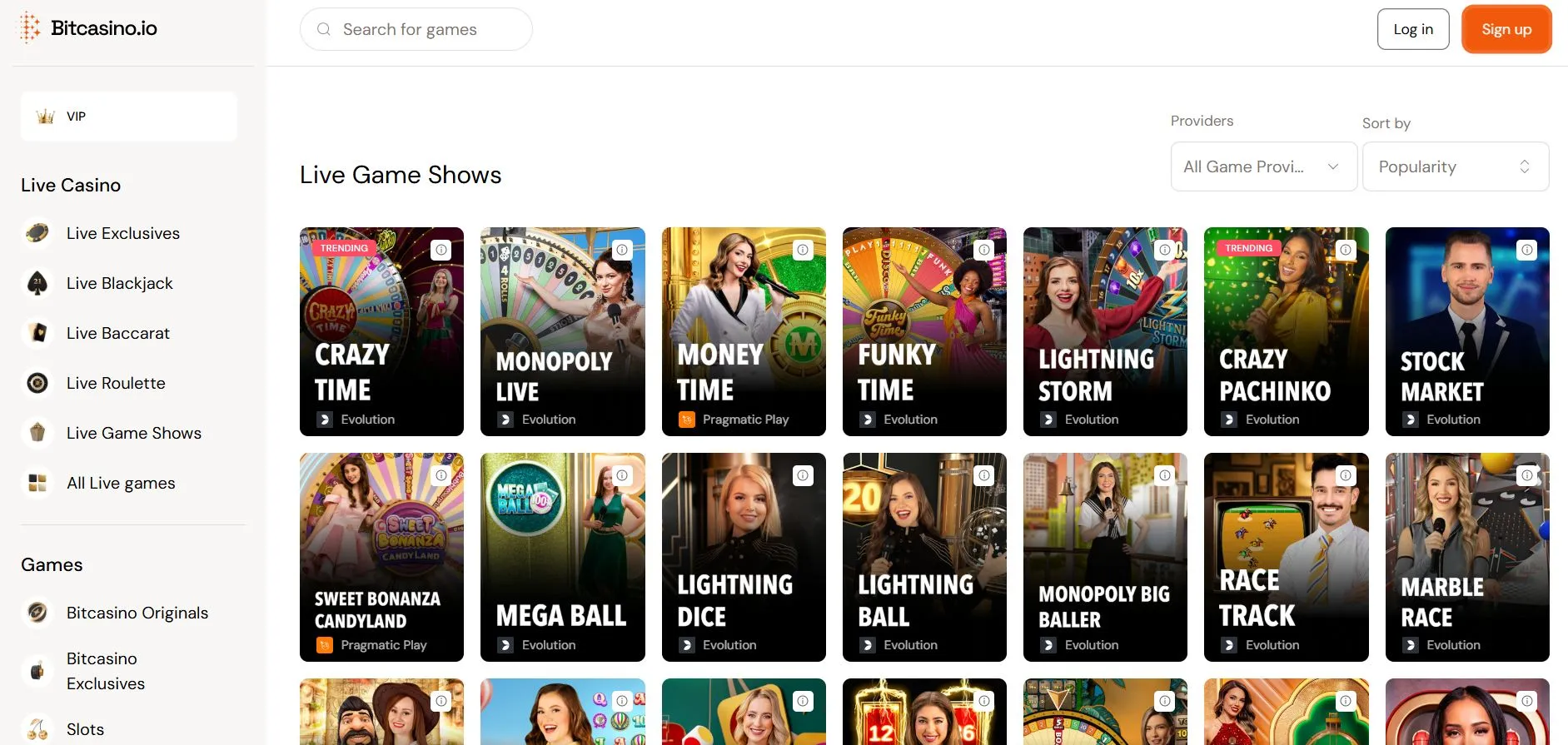
Task: Open info icon on Crazy Time tile
Action: click(x=441, y=250)
